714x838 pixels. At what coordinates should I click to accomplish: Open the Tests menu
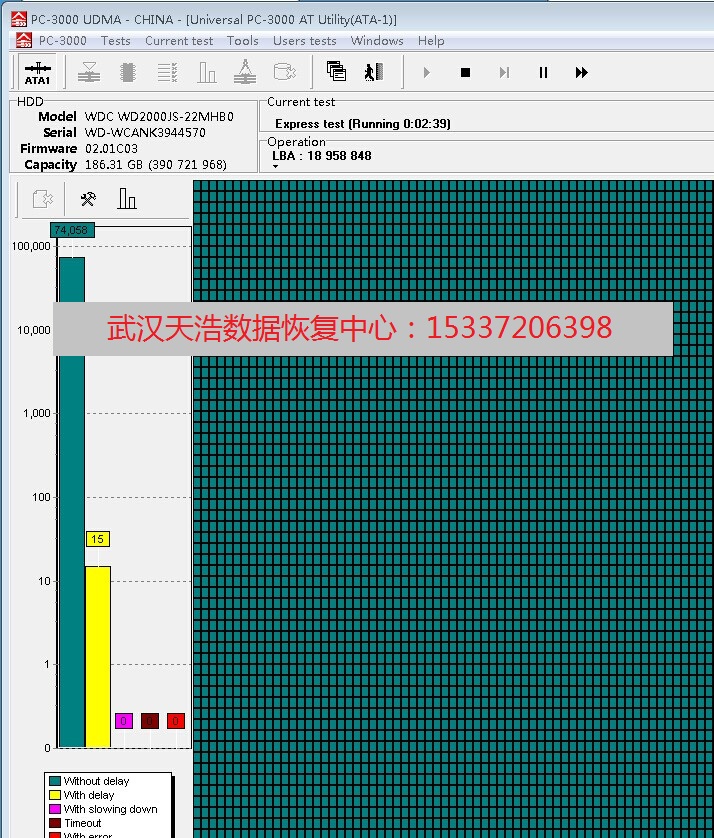coord(116,41)
